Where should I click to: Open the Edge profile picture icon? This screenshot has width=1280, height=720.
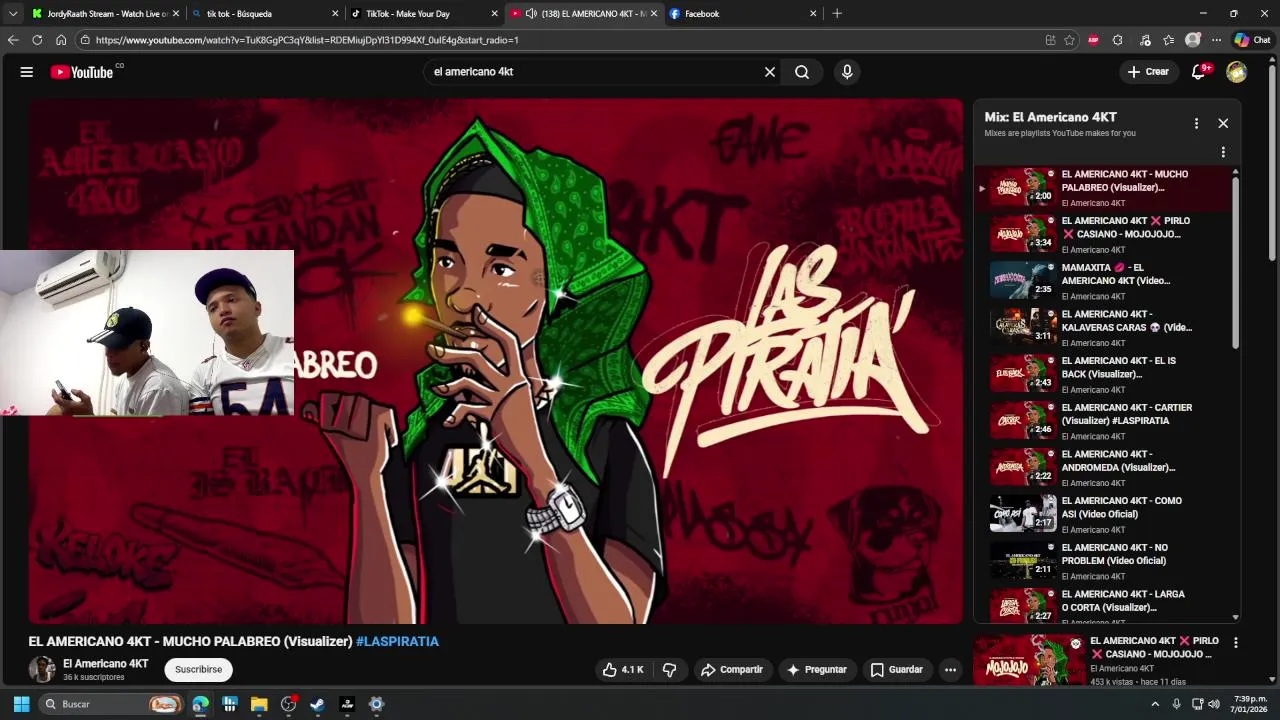click(x=1193, y=40)
